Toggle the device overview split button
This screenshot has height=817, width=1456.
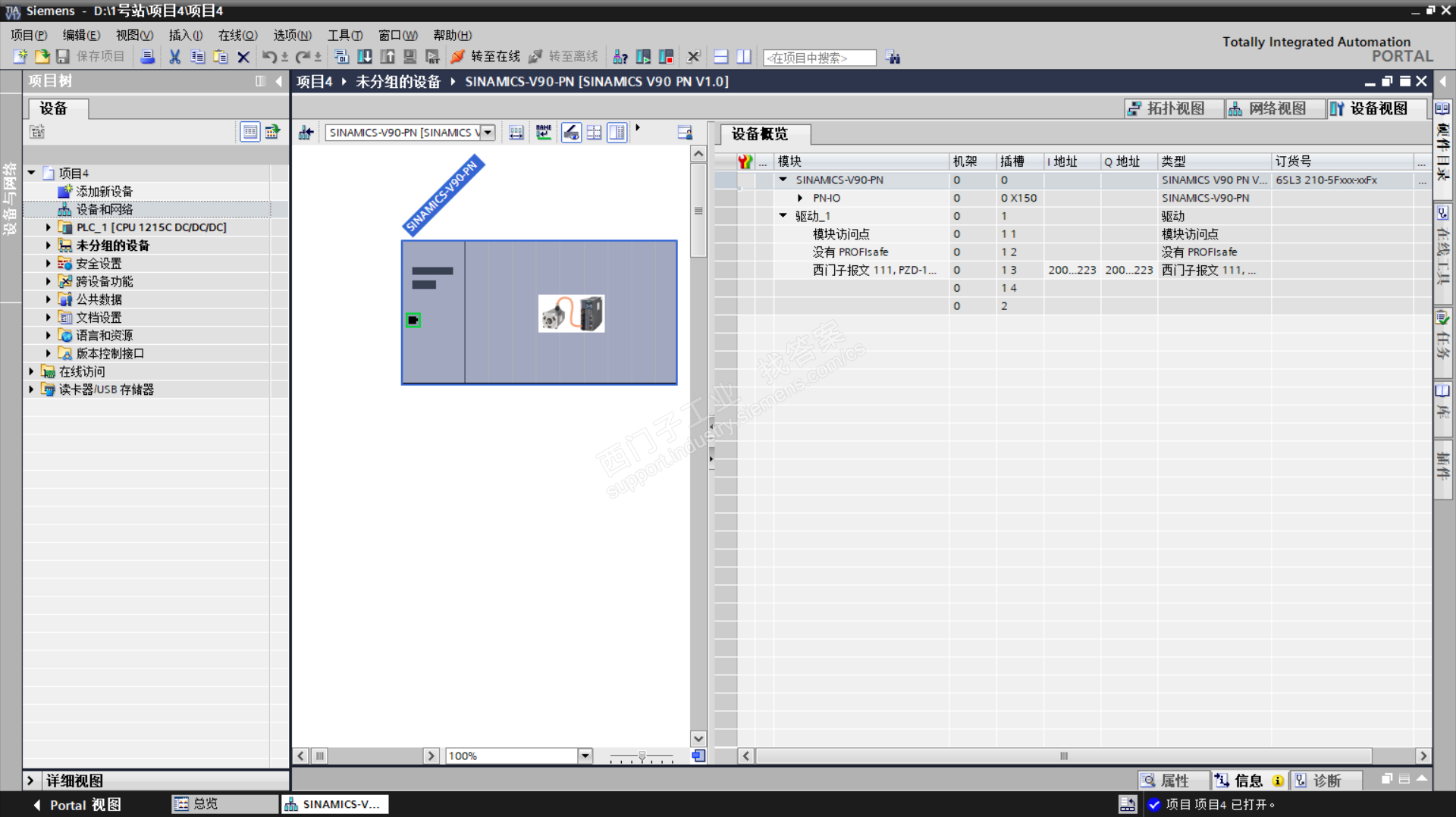(x=617, y=133)
